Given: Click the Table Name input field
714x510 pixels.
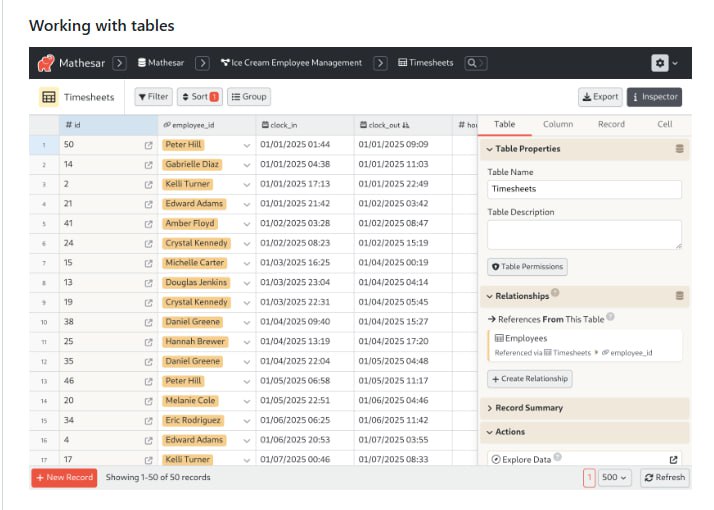Looking at the screenshot, I should [584, 189].
